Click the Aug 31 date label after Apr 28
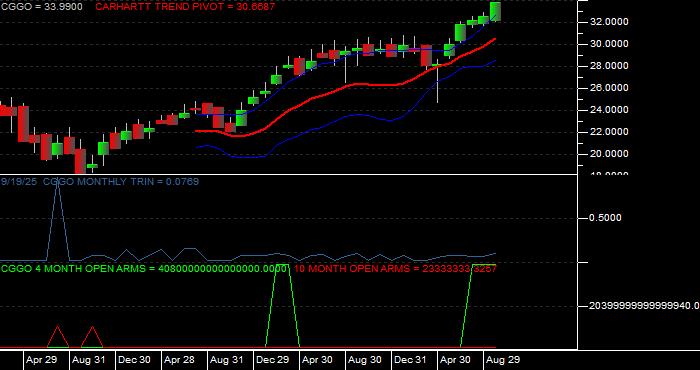 click(226, 360)
